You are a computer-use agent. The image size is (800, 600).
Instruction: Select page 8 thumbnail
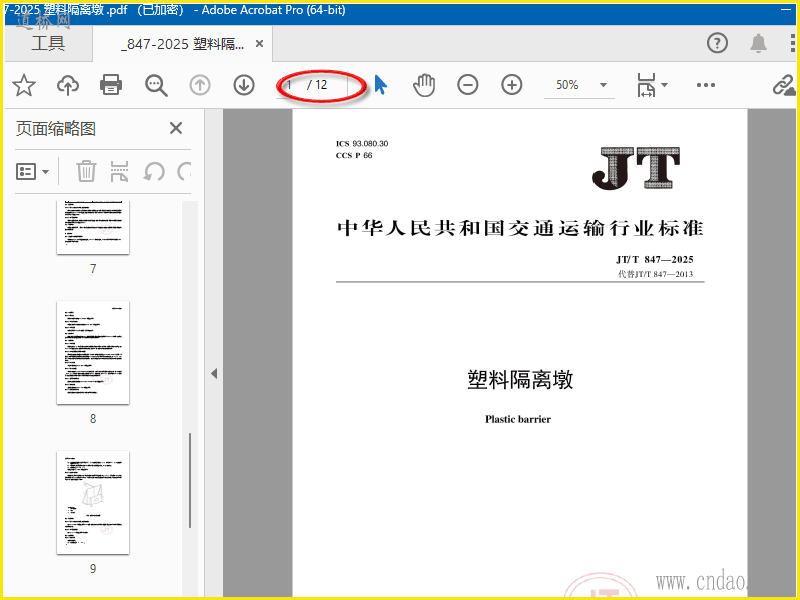click(x=93, y=353)
